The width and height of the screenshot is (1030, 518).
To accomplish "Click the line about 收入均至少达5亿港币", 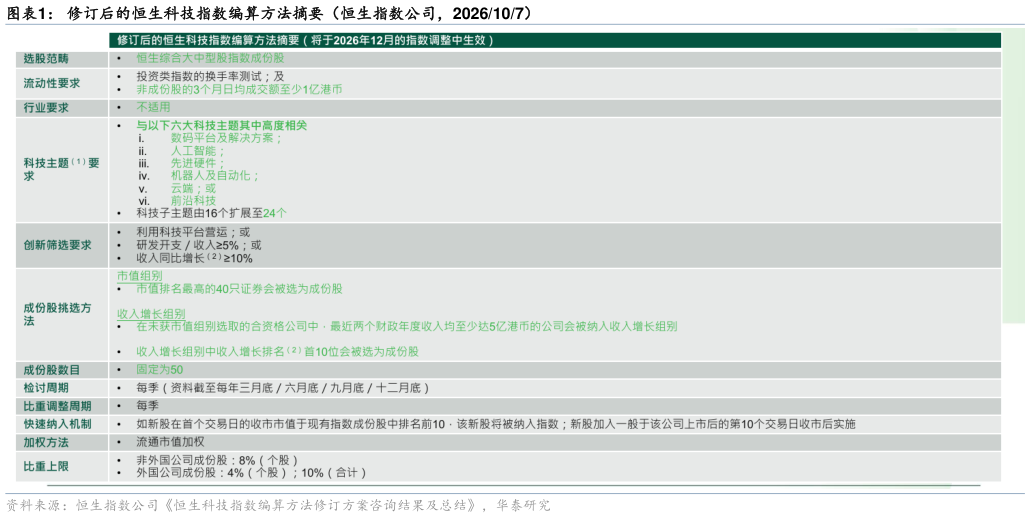I will tap(407, 326).
